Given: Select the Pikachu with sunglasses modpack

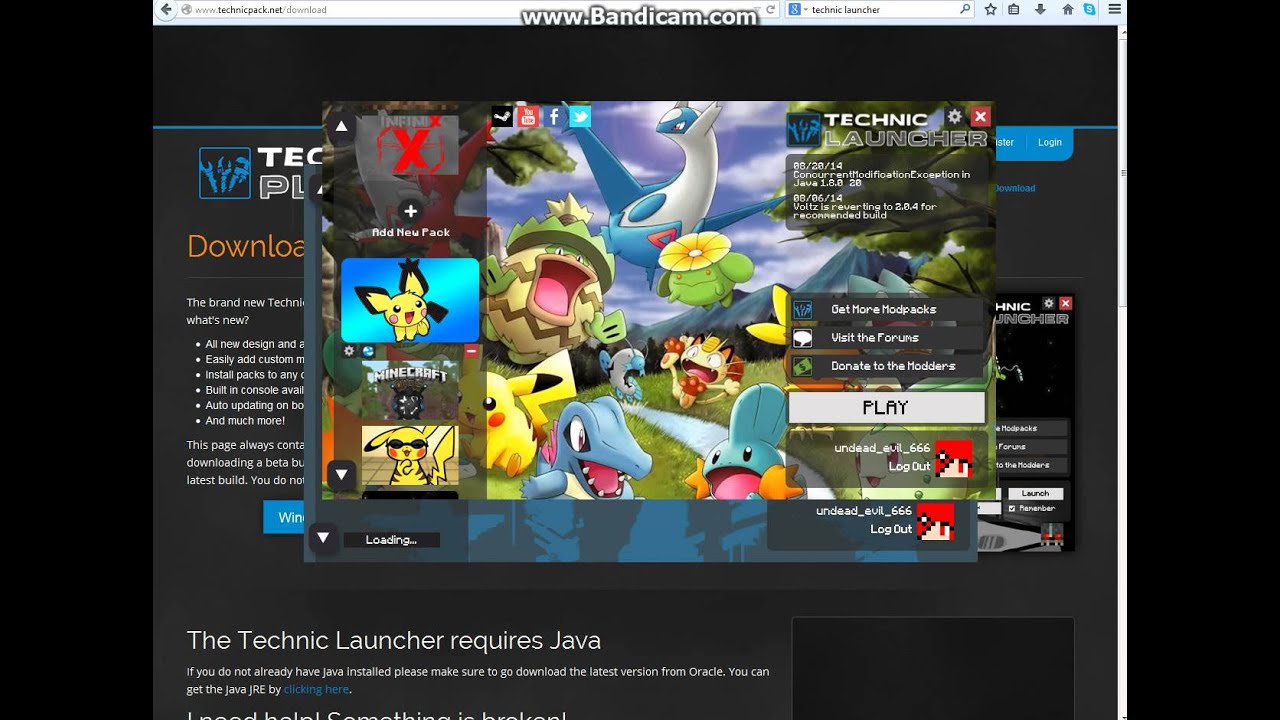Looking at the screenshot, I should point(410,456).
